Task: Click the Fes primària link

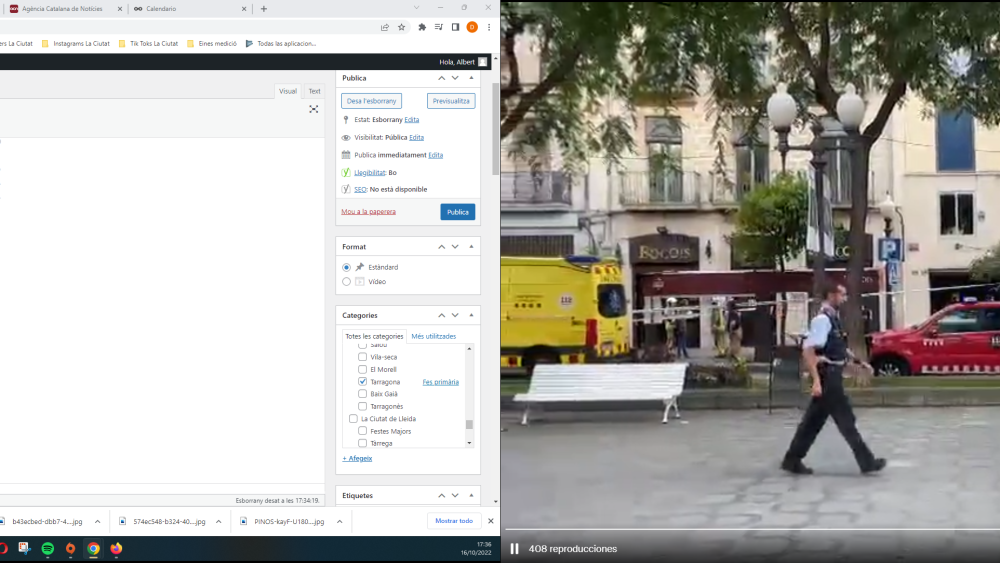Action: (441, 382)
